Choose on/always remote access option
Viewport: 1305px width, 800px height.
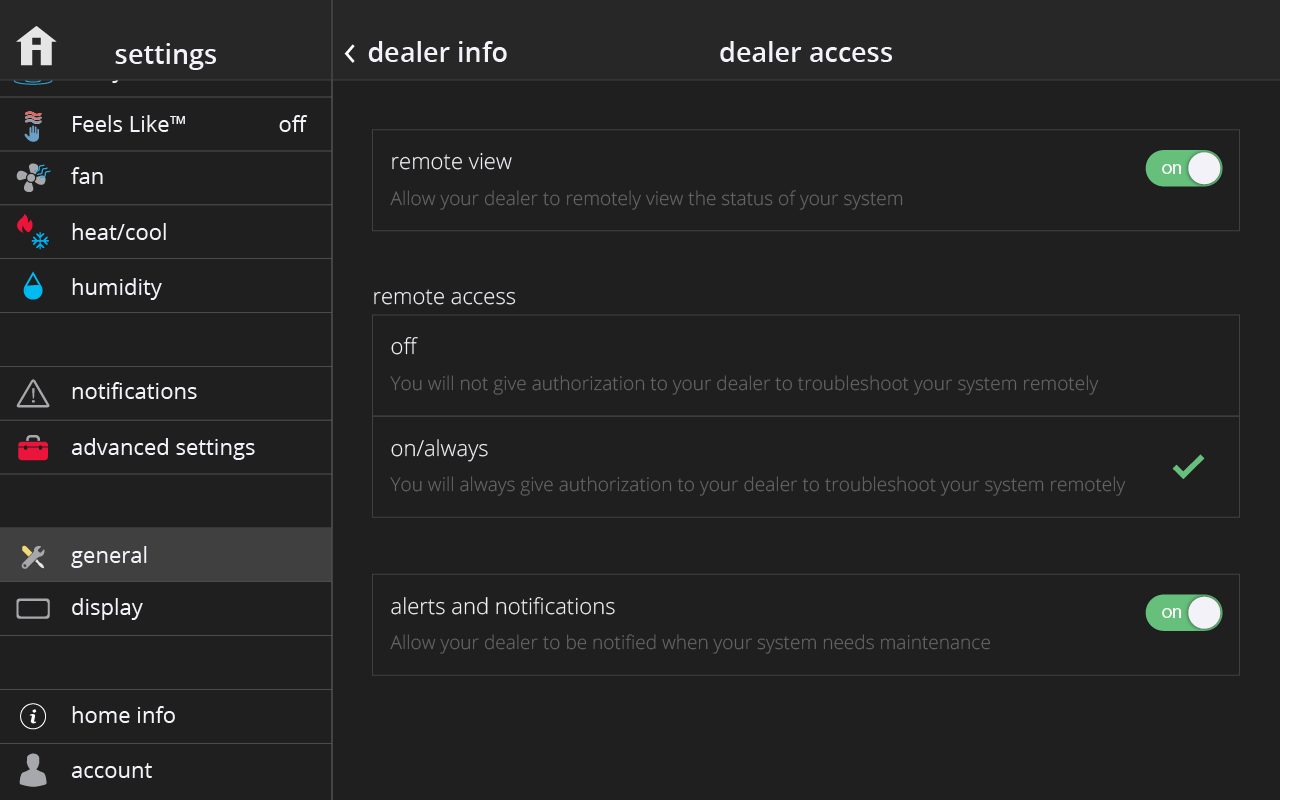point(805,467)
